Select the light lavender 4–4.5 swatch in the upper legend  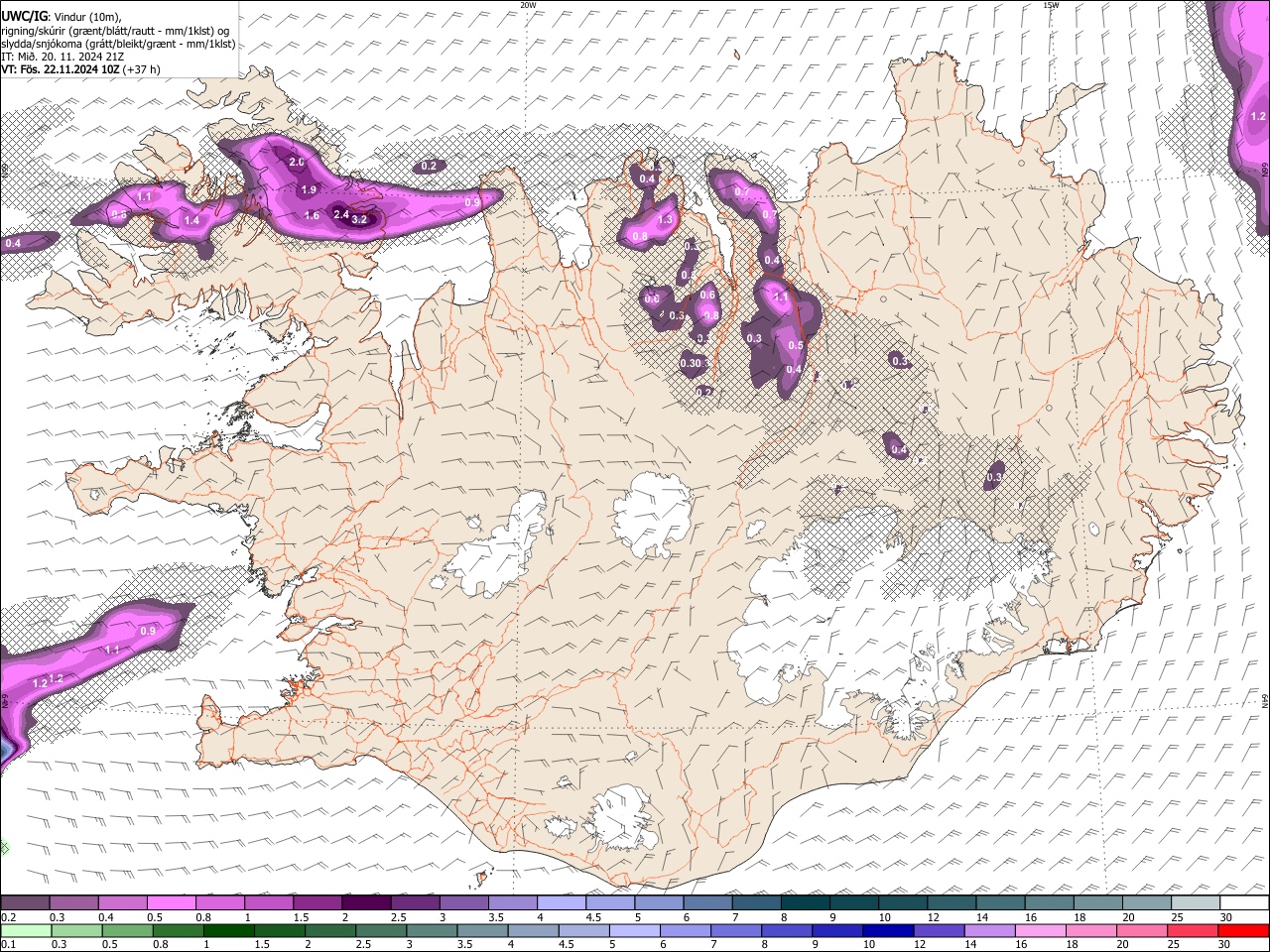[x=561, y=902]
